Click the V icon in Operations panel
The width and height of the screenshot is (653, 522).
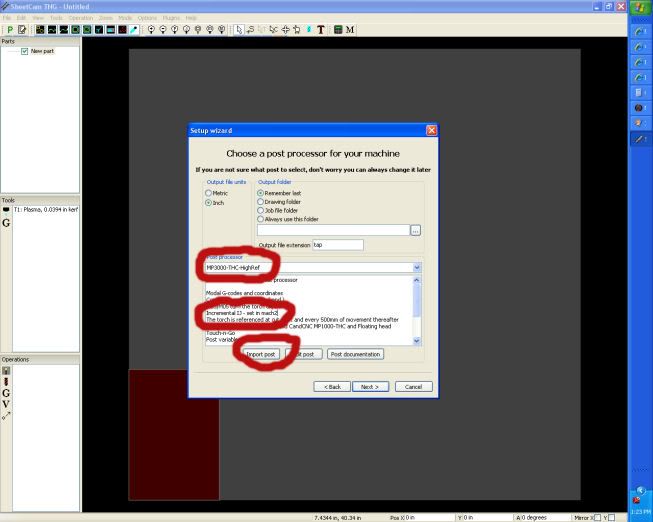tap(7, 404)
